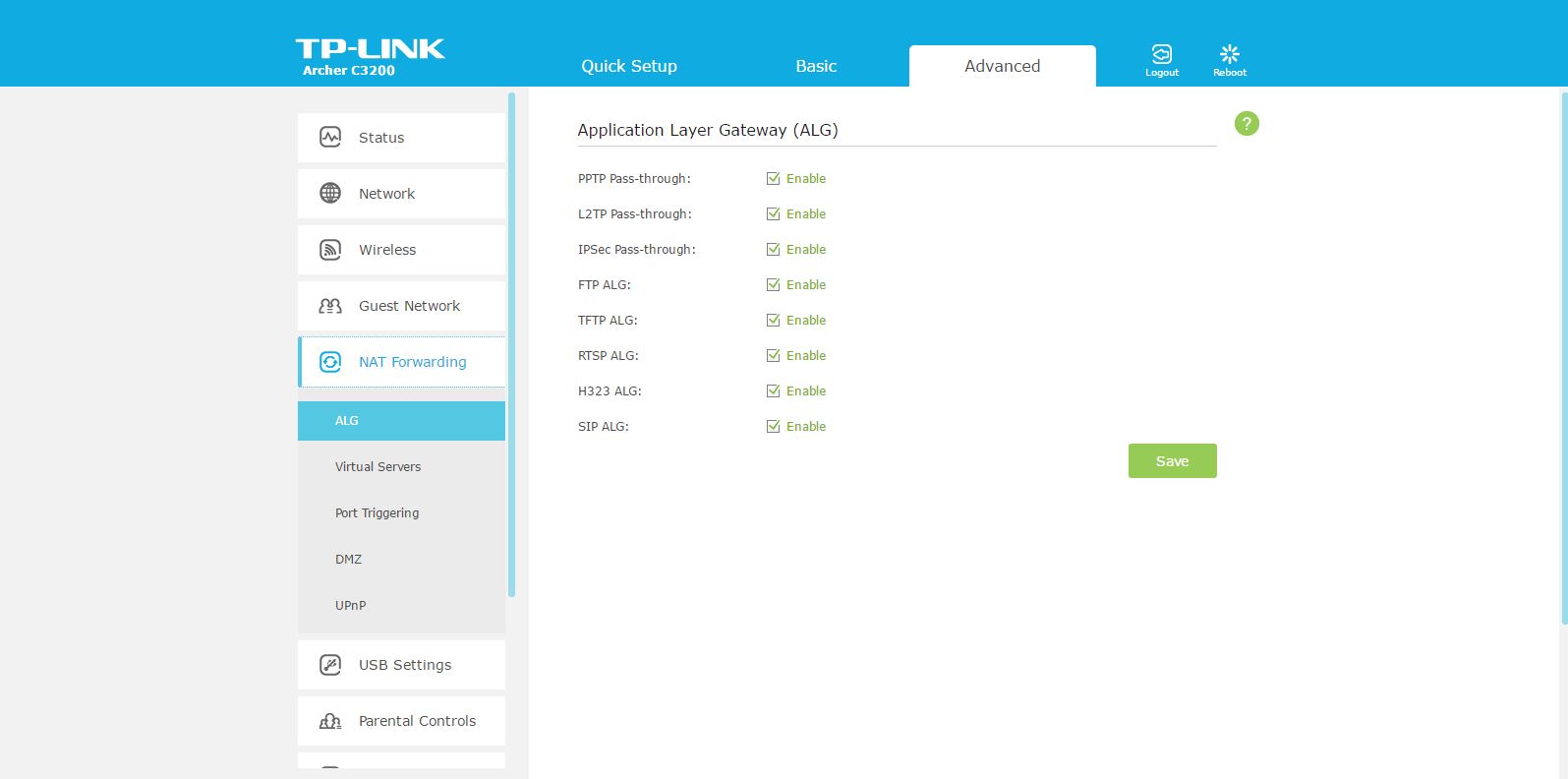
Task: Switch to the Quick Setup tab
Action: point(629,66)
